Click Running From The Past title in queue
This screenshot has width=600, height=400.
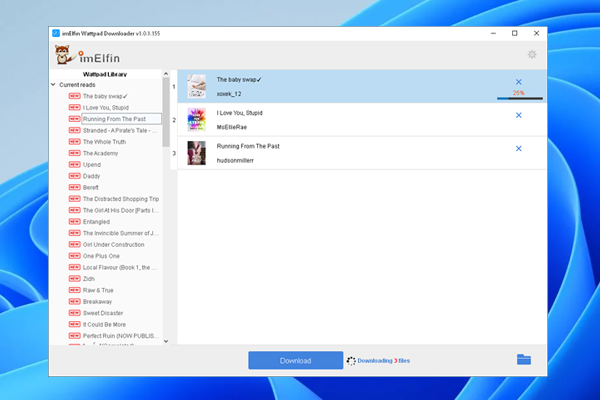click(248, 146)
